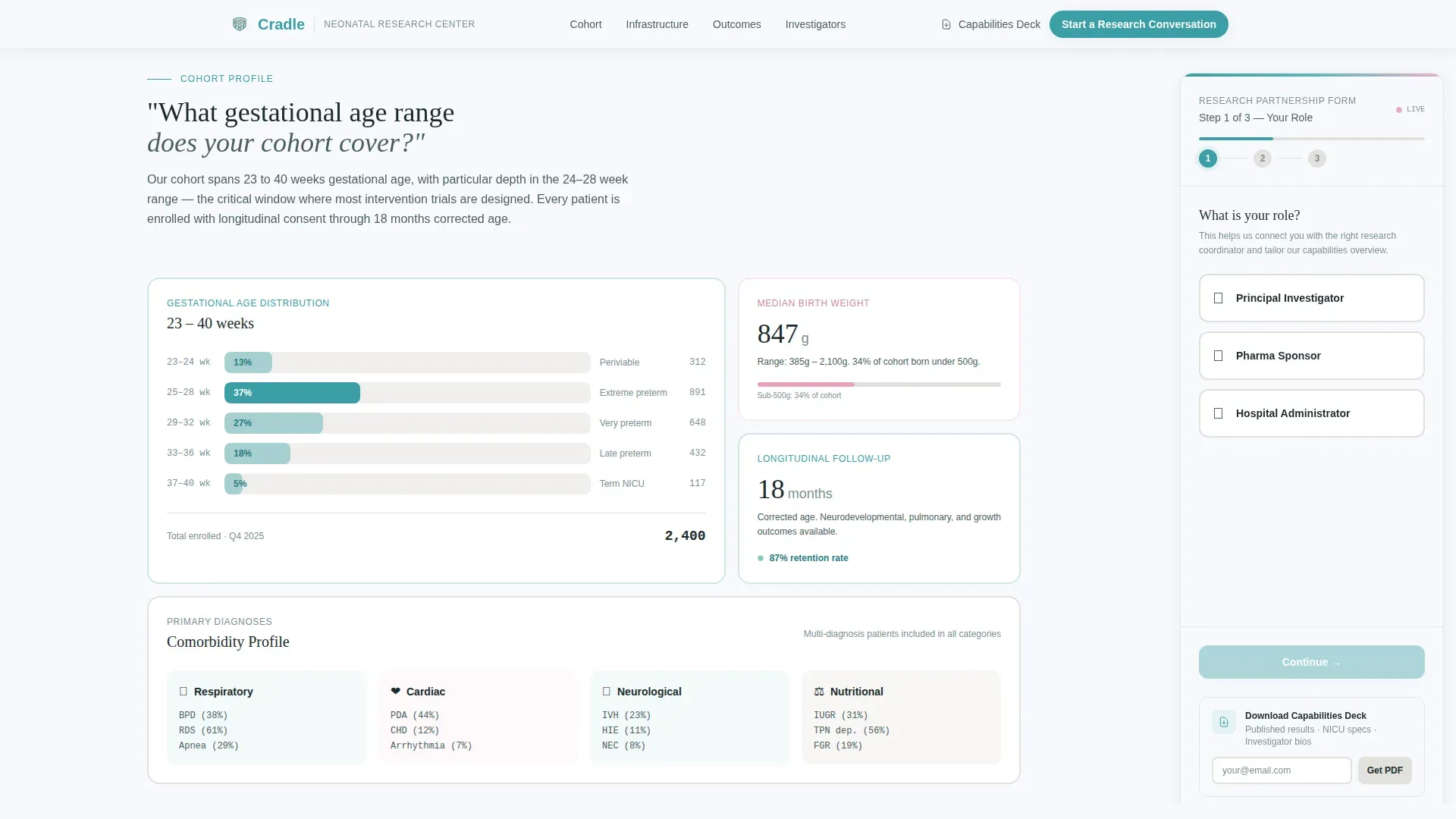Click the Get PDF button
The width and height of the screenshot is (1456, 819).
pyautogui.click(x=1384, y=770)
